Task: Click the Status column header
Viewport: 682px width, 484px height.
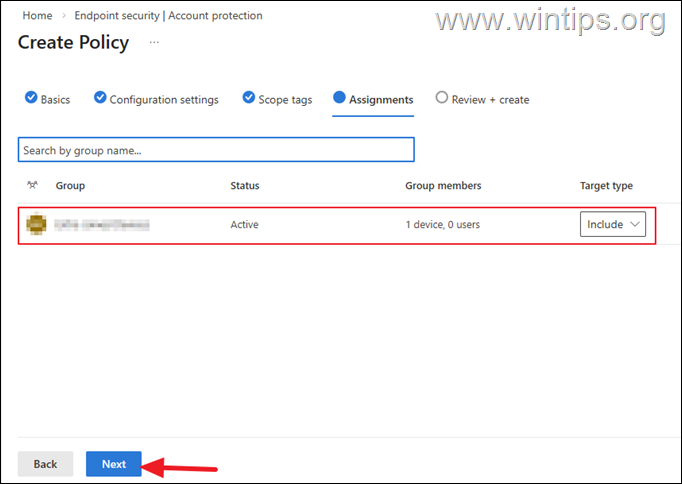Action: tap(245, 186)
